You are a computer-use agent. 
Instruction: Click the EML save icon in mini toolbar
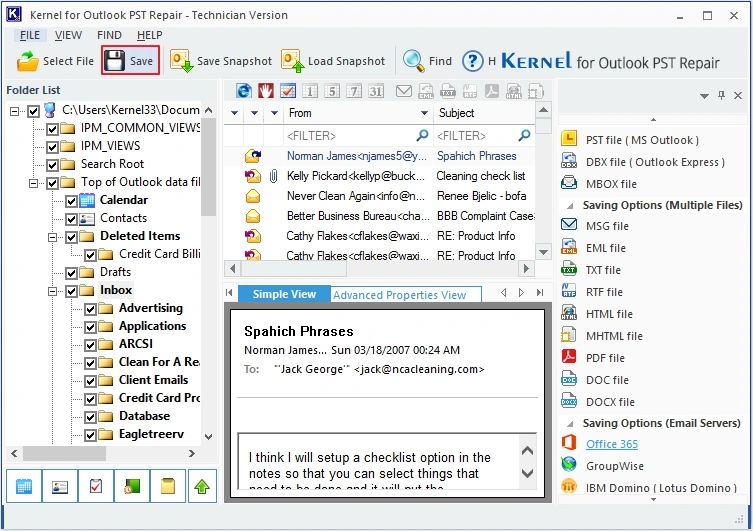425,90
